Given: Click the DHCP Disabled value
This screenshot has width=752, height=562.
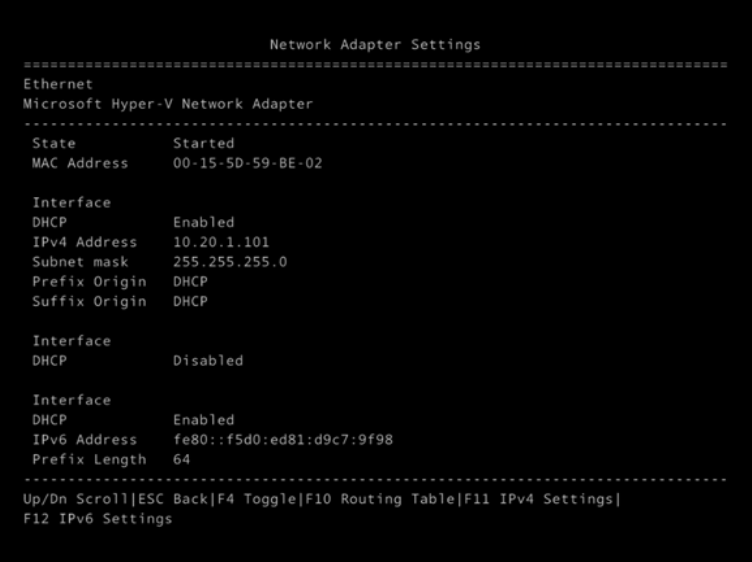Looking at the screenshot, I should pos(207,360).
